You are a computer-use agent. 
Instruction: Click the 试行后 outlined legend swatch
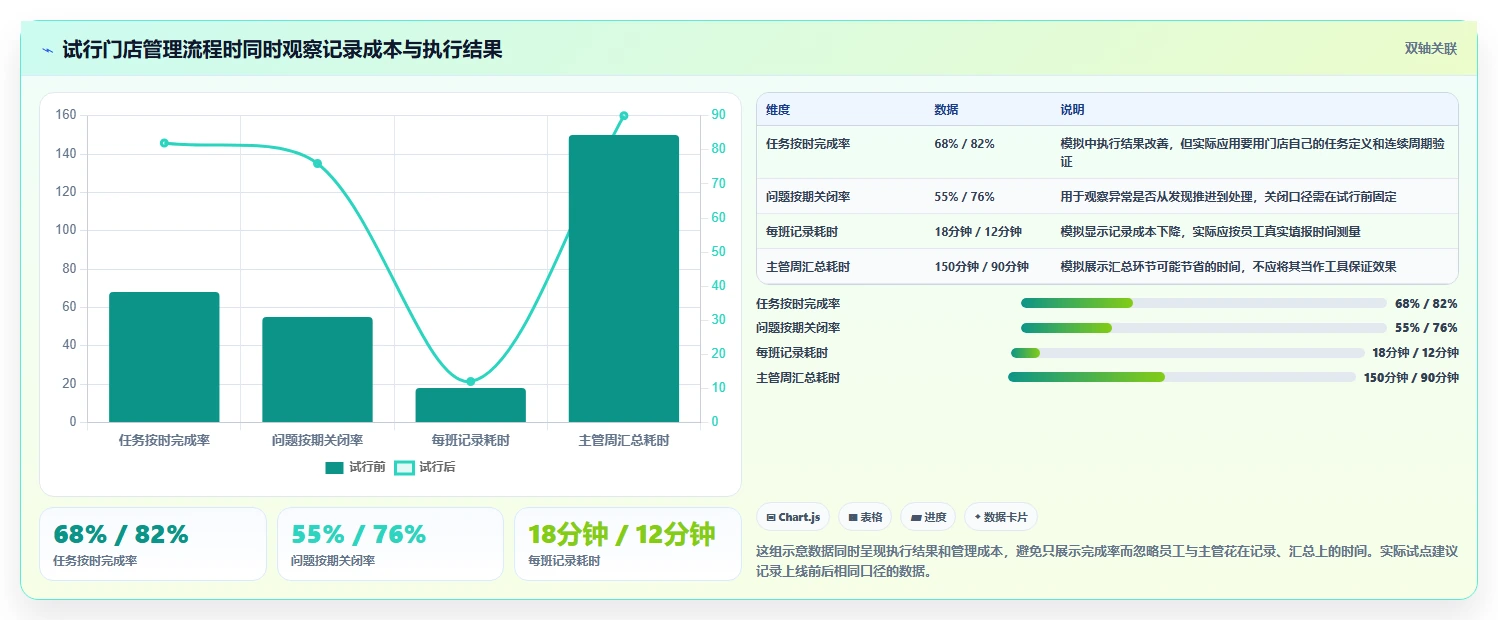404,467
